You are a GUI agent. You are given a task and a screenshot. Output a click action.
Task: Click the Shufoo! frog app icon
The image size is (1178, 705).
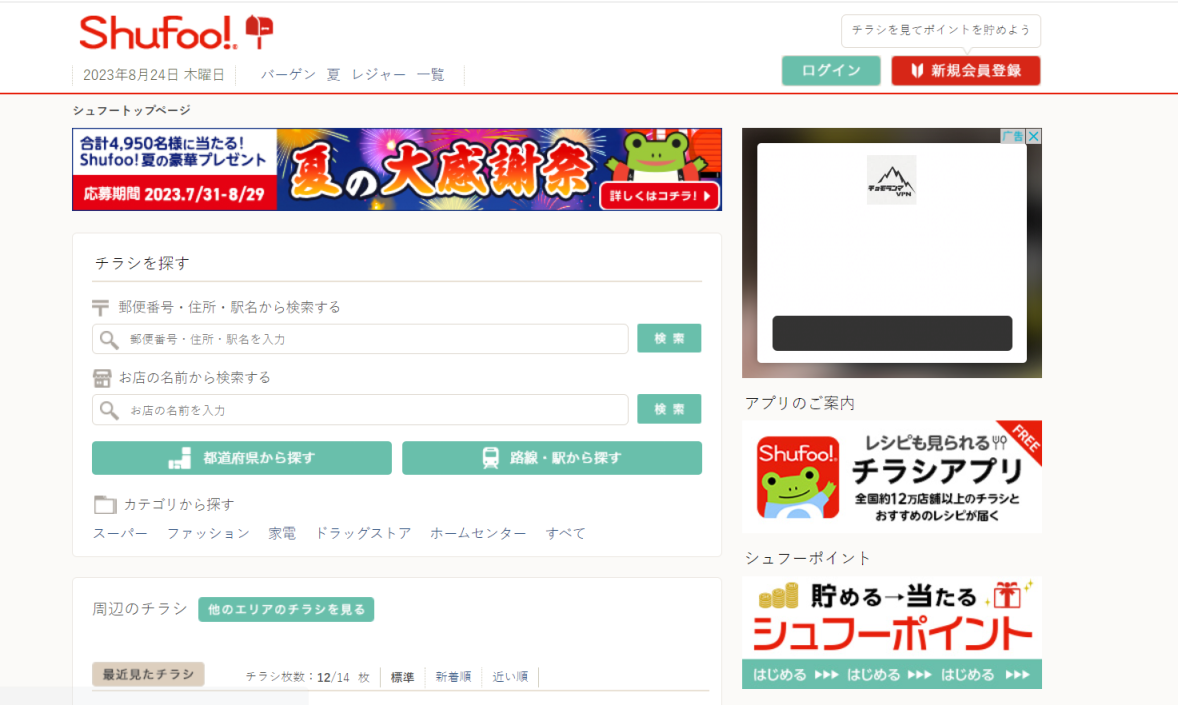pos(797,477)
